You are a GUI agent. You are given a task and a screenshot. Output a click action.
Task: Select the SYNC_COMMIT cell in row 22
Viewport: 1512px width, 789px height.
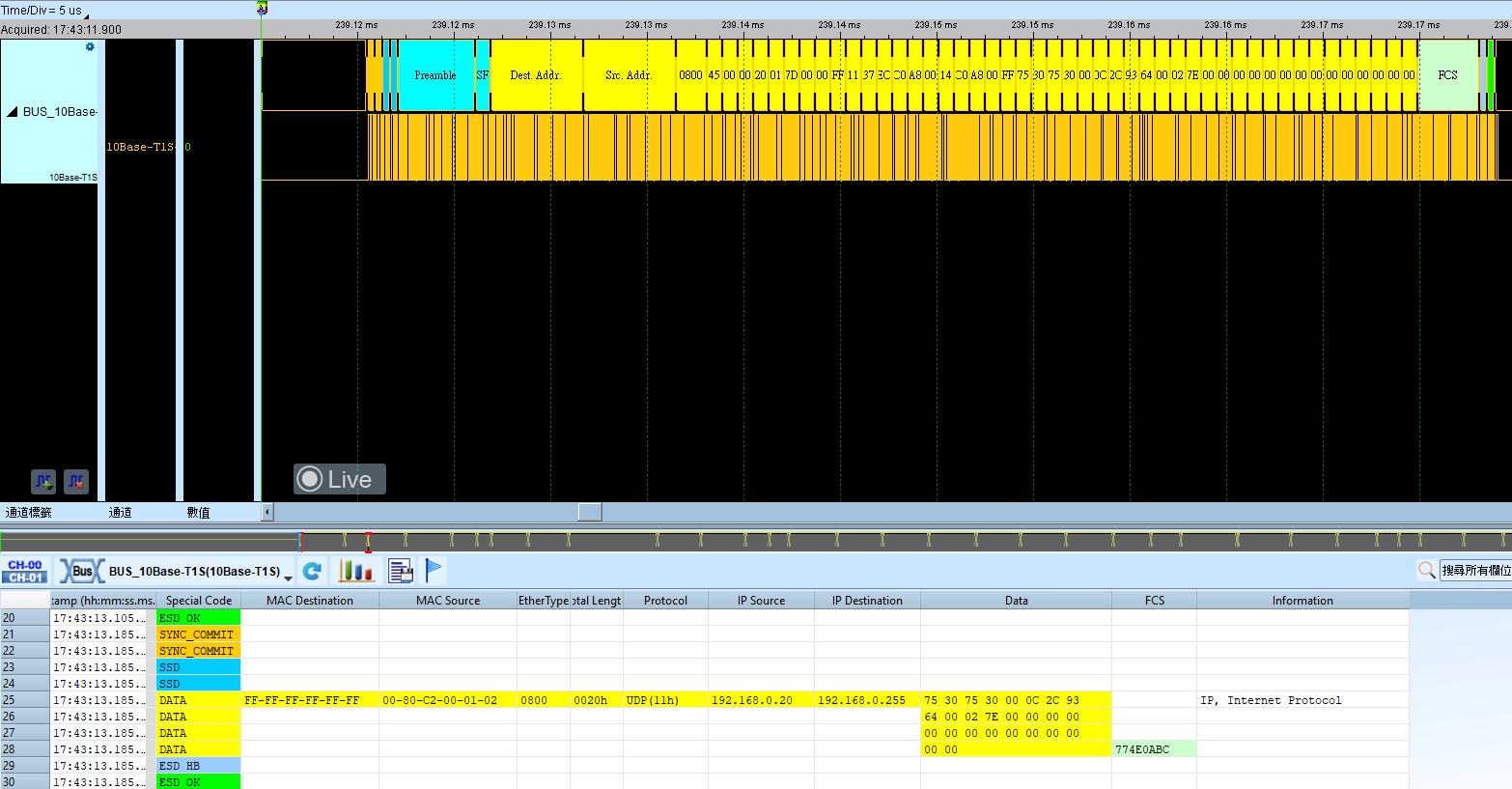coord(198,651)
